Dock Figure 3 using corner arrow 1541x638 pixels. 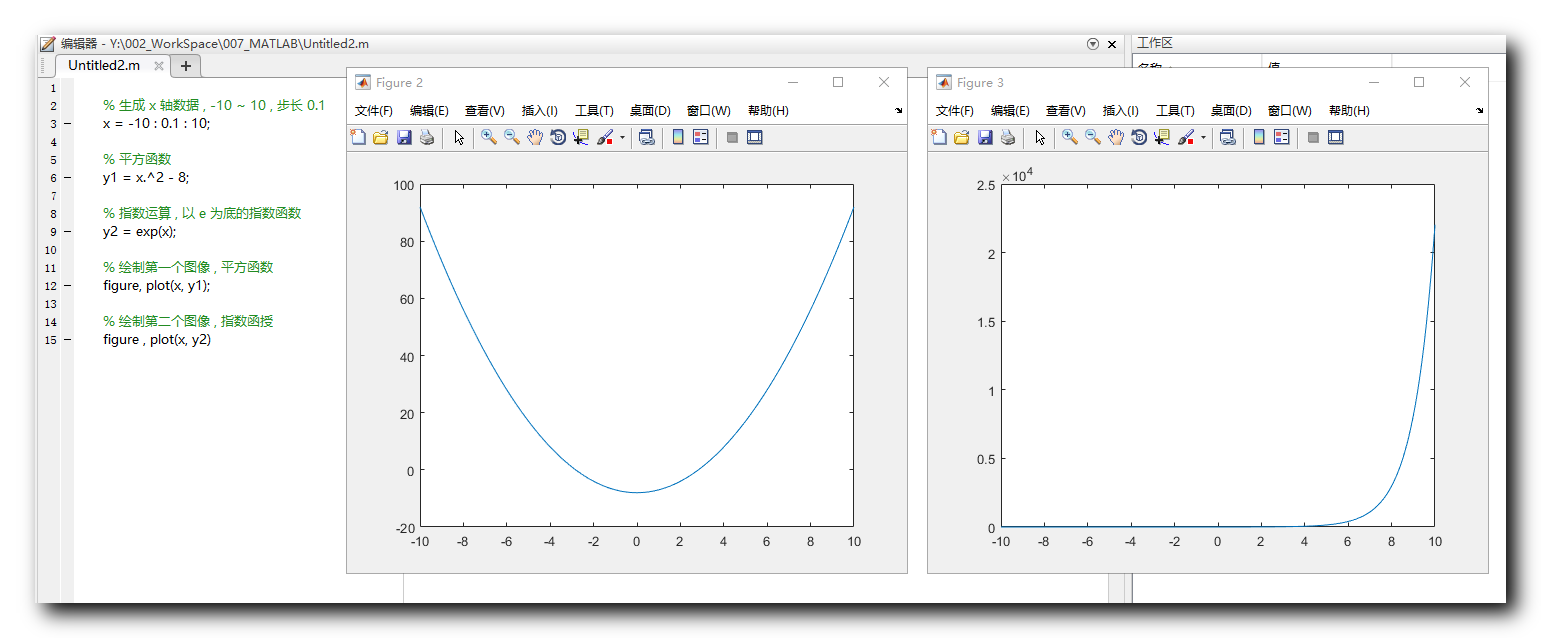point(1479,111)
